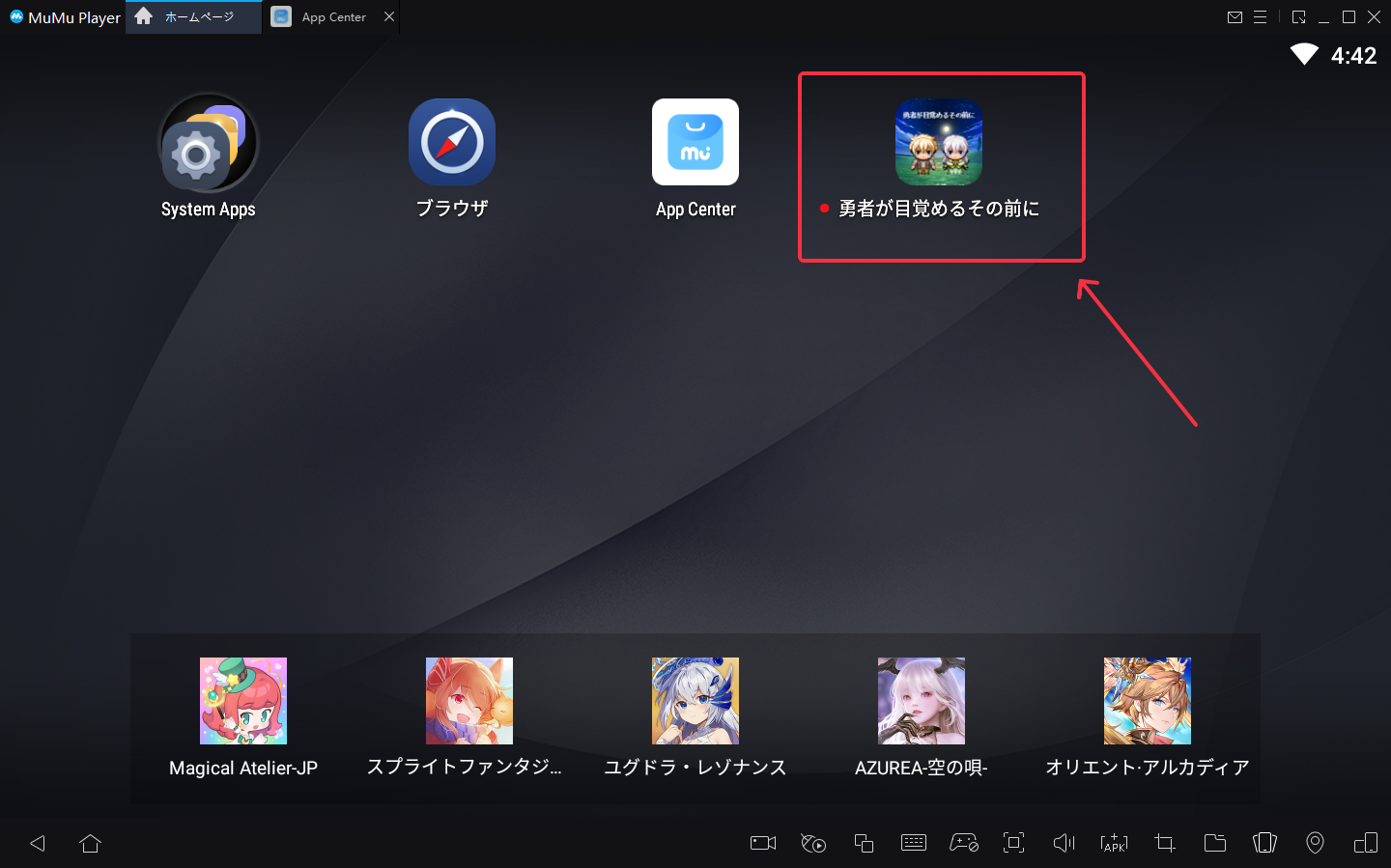Tap the Android home button

coord(91,843)
